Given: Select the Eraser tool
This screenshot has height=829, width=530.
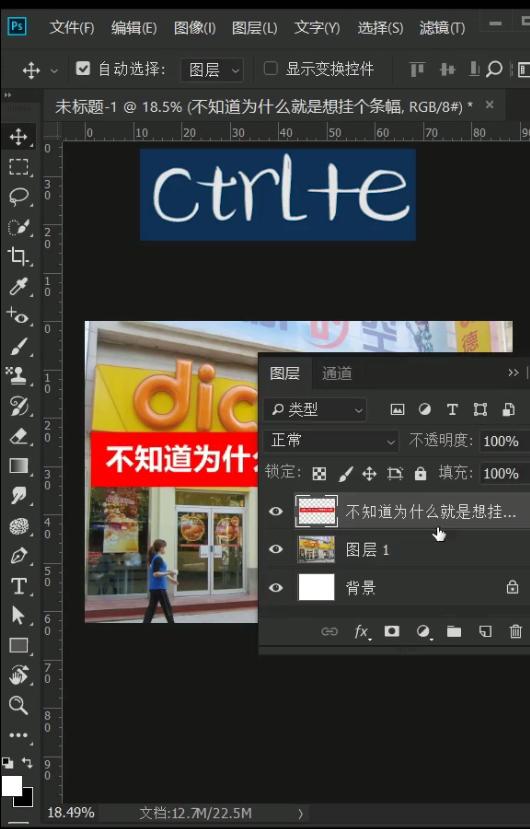Looking at the screenshot, I should click(19, 437).
